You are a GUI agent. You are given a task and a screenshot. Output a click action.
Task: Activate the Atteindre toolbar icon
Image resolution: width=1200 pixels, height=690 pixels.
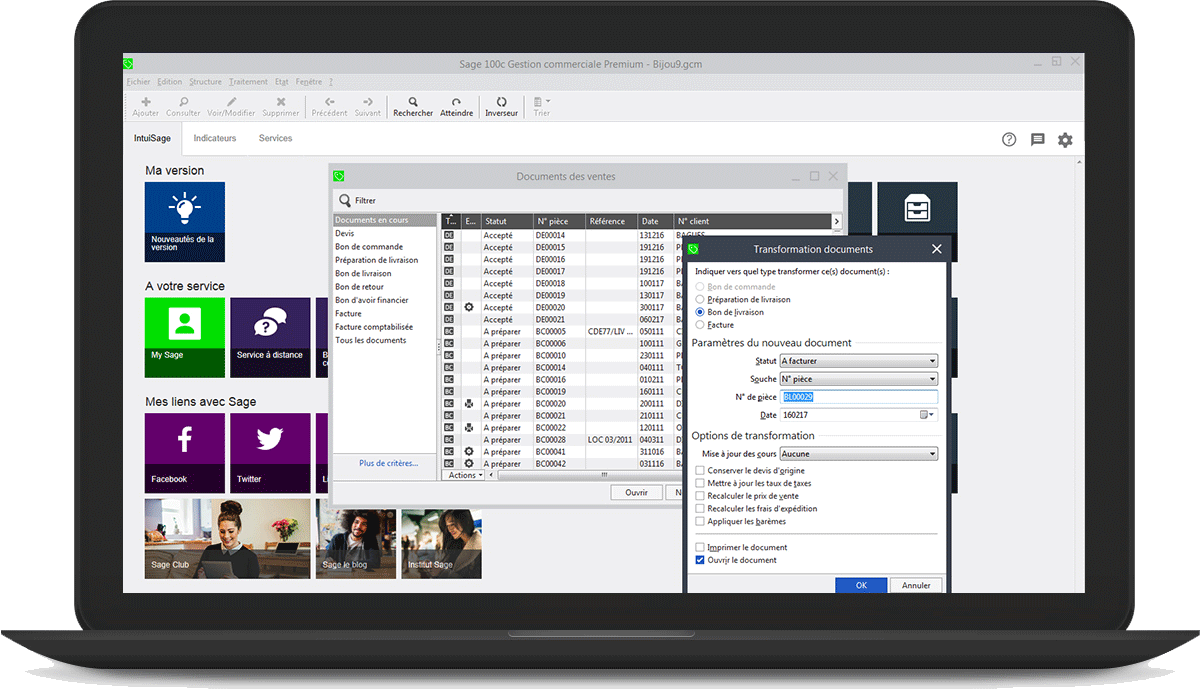457,105
